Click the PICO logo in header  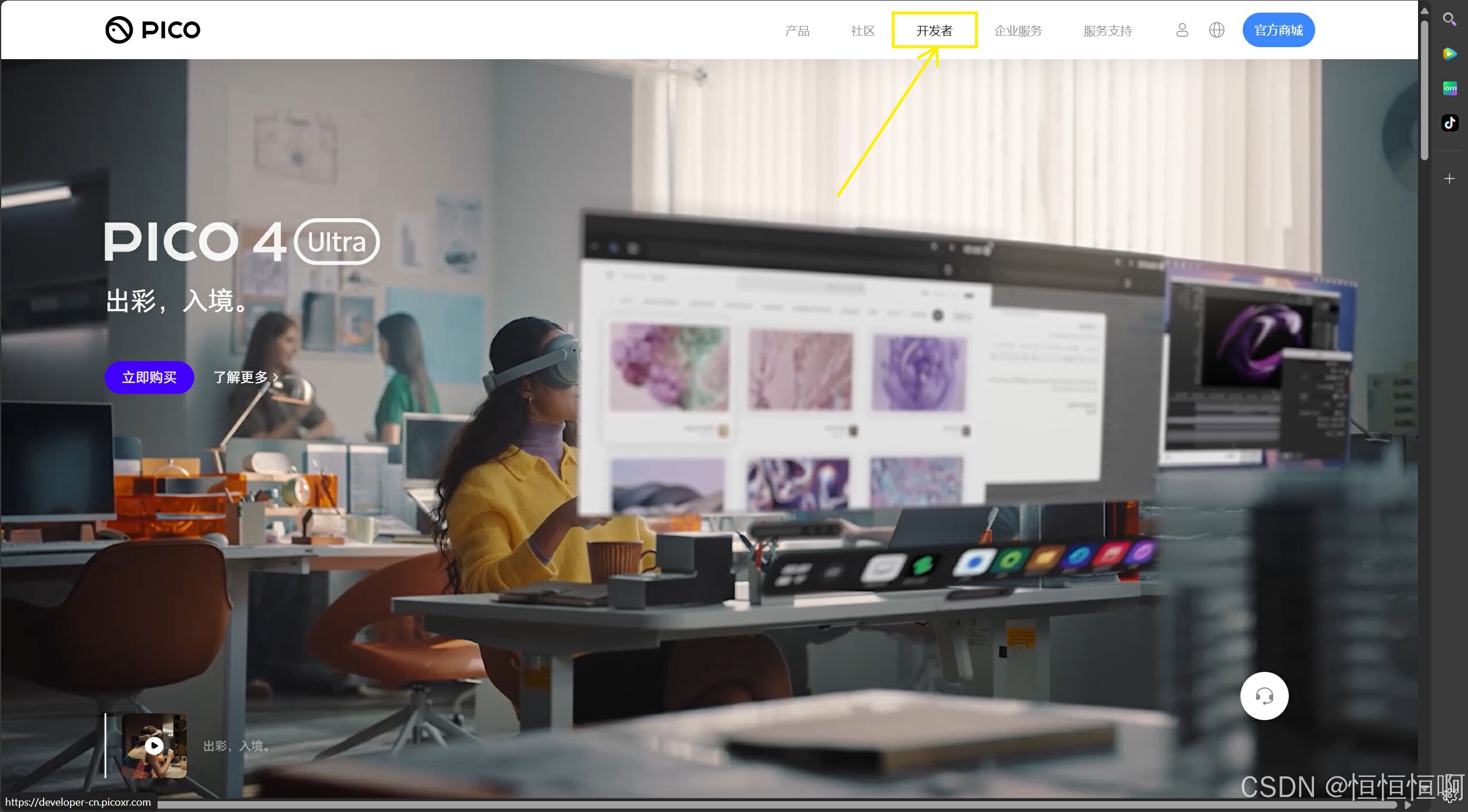coord(153,30)
